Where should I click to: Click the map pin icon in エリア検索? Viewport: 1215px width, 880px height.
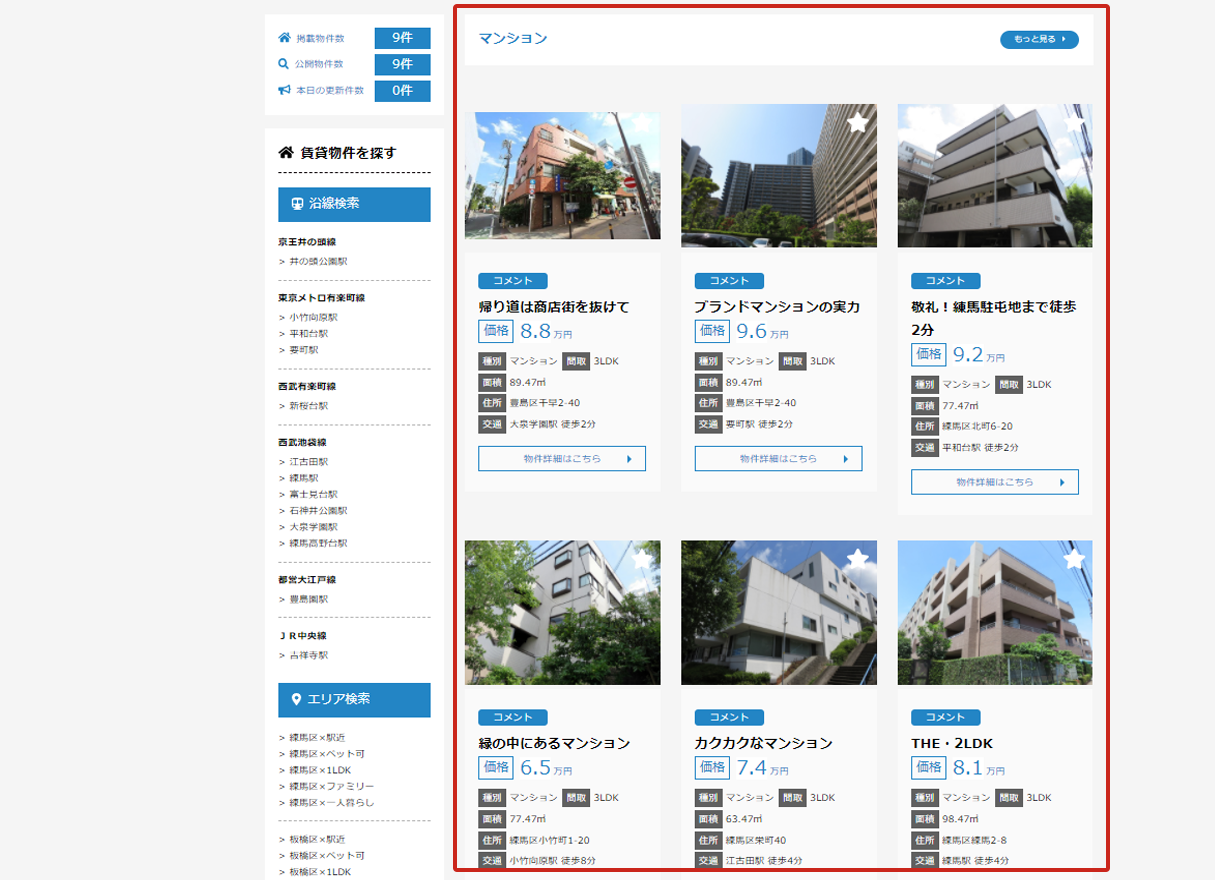297,700
